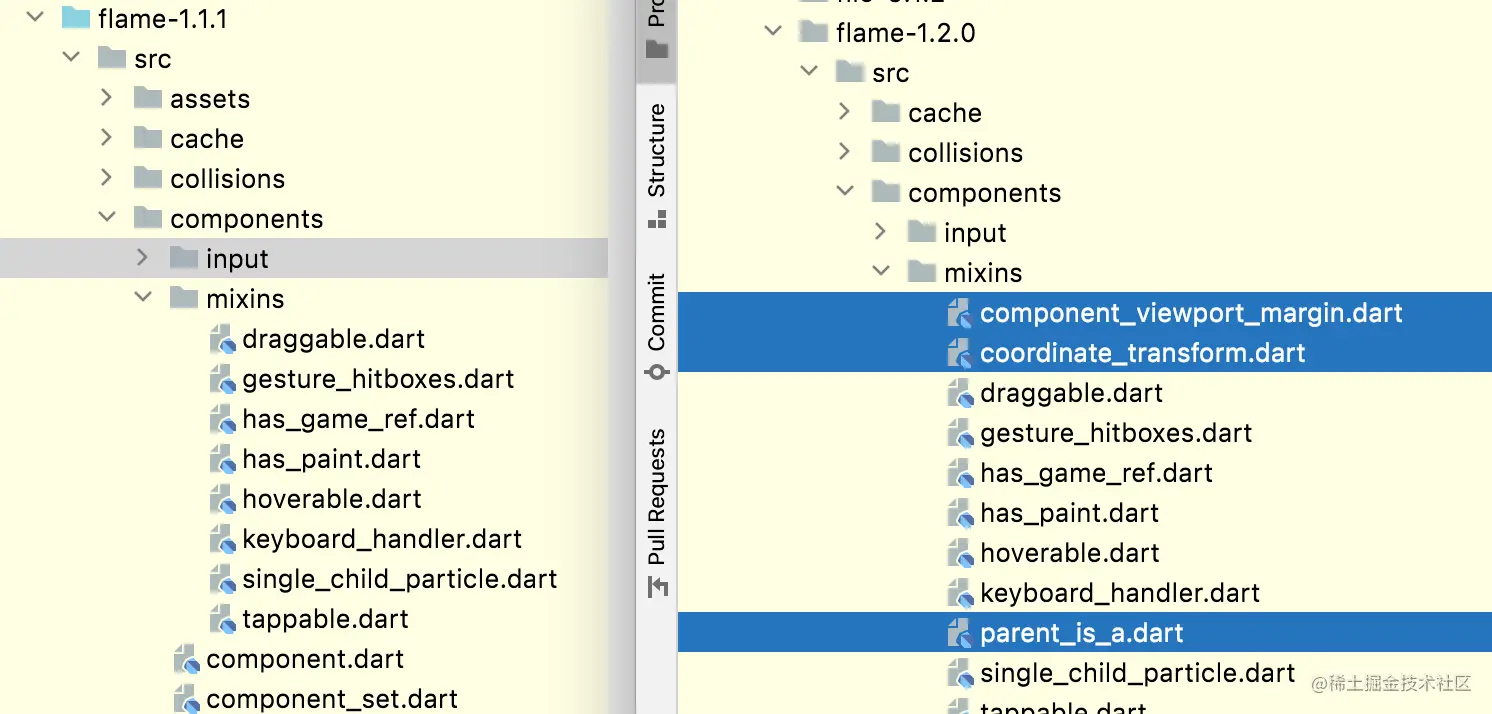Expand the highlighted input folder chevron
Image resolution: width=1492 pixels, height=714 pixels.
click(143, 258)
